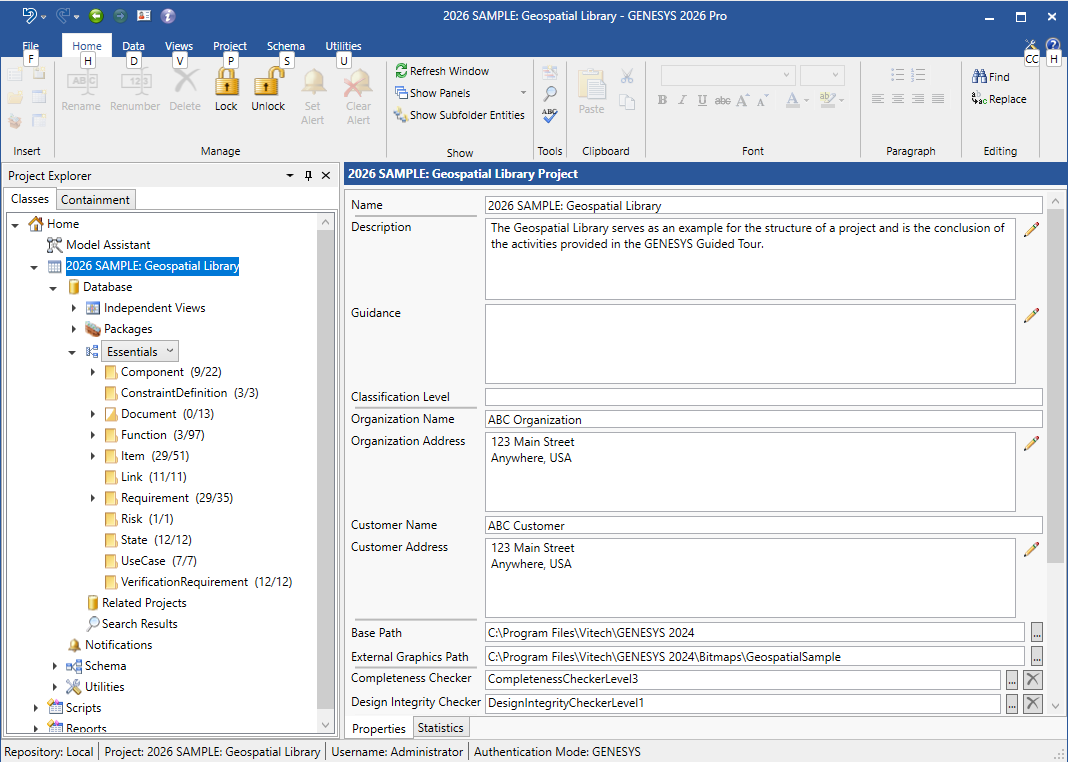The image size is (1068, 762).
Task: Click the Find binoculars icon
Action: [x=979, y=77]
